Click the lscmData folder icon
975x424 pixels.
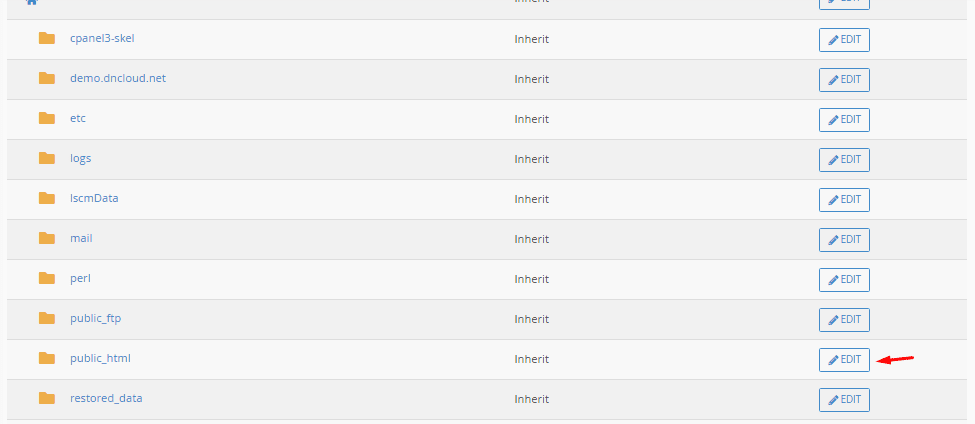point(47,198)
